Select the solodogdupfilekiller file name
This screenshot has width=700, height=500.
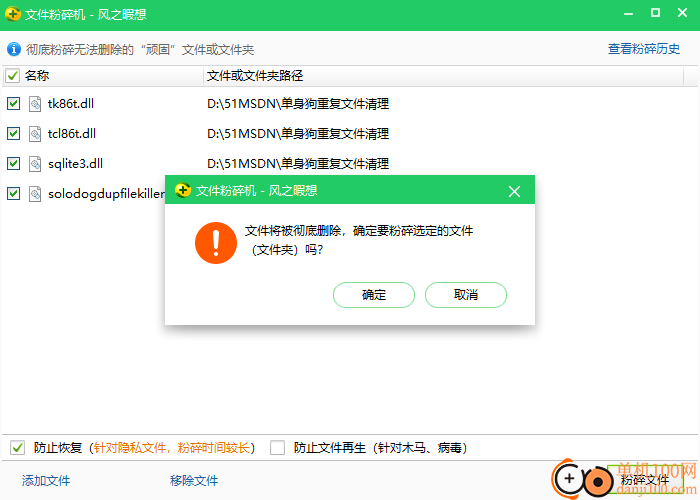coord(106,194)
